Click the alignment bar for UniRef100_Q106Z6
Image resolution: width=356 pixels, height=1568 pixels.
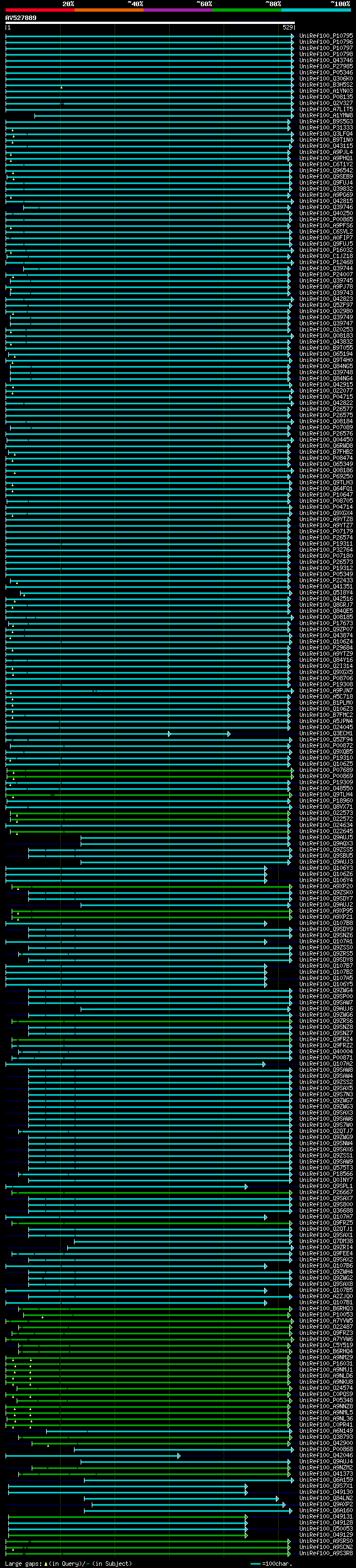click(x=136, y=875)
